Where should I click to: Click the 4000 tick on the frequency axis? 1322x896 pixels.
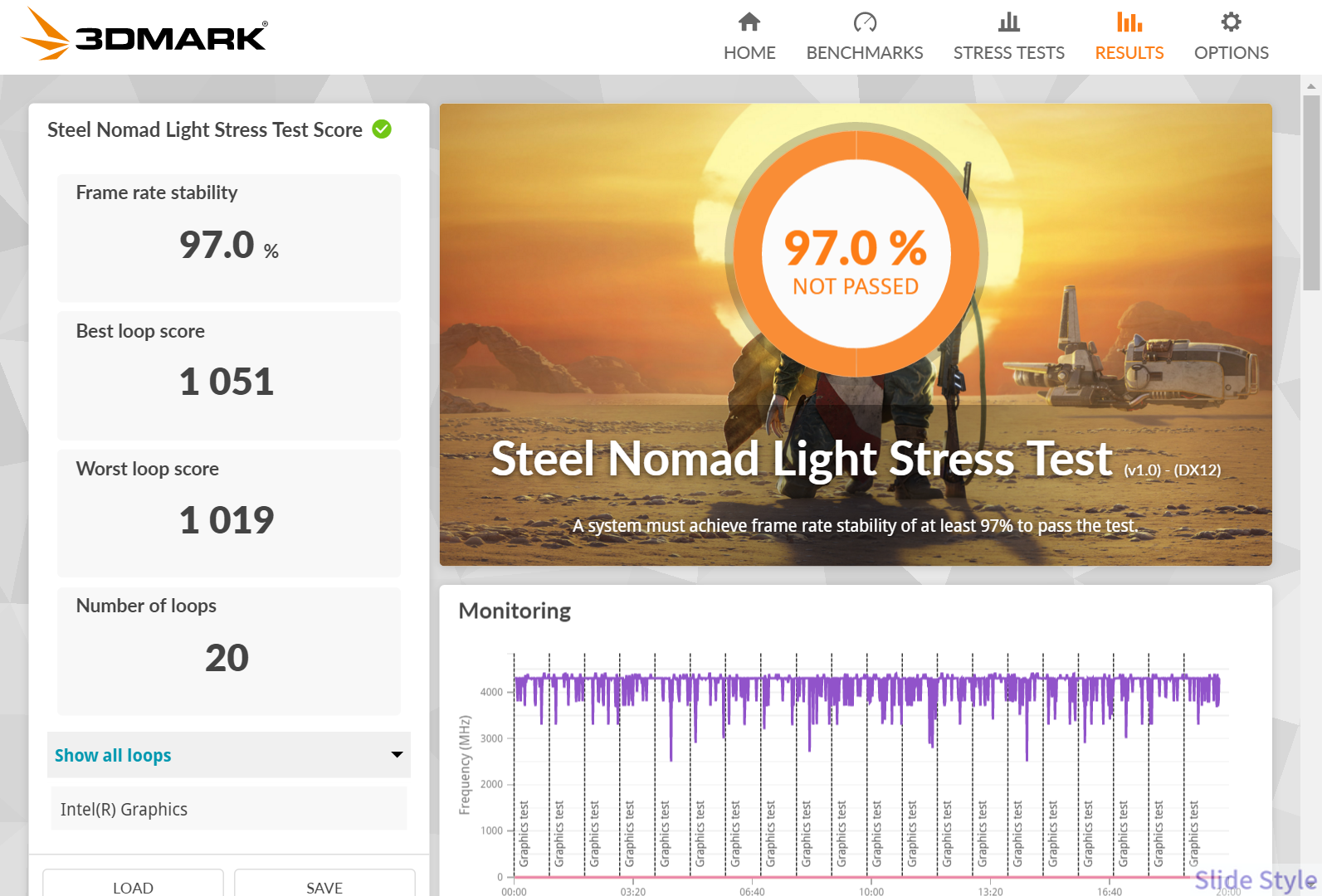coord(491,692)
